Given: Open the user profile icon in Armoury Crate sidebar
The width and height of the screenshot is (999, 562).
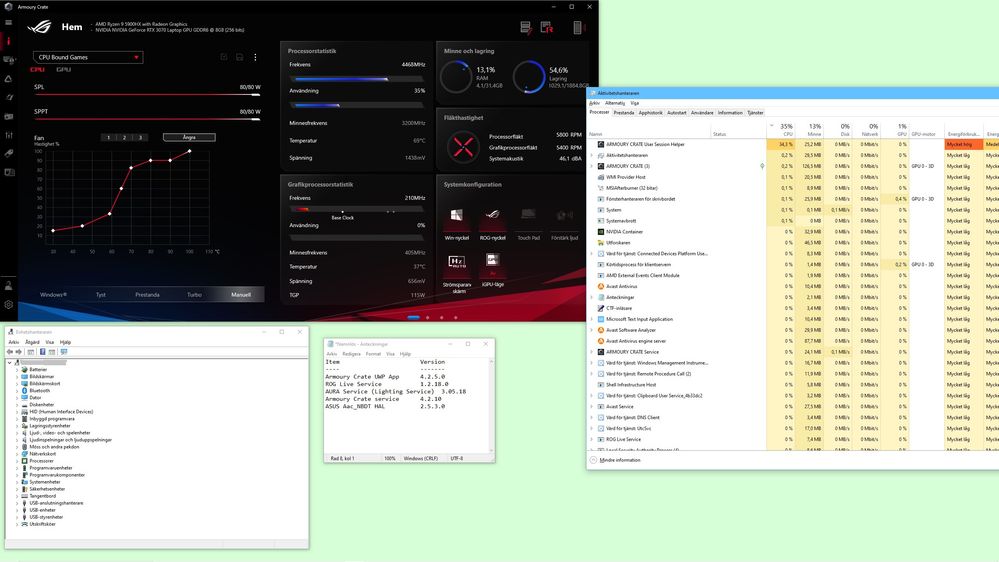Looking at the screenshot, I should (x=8, y=285).
